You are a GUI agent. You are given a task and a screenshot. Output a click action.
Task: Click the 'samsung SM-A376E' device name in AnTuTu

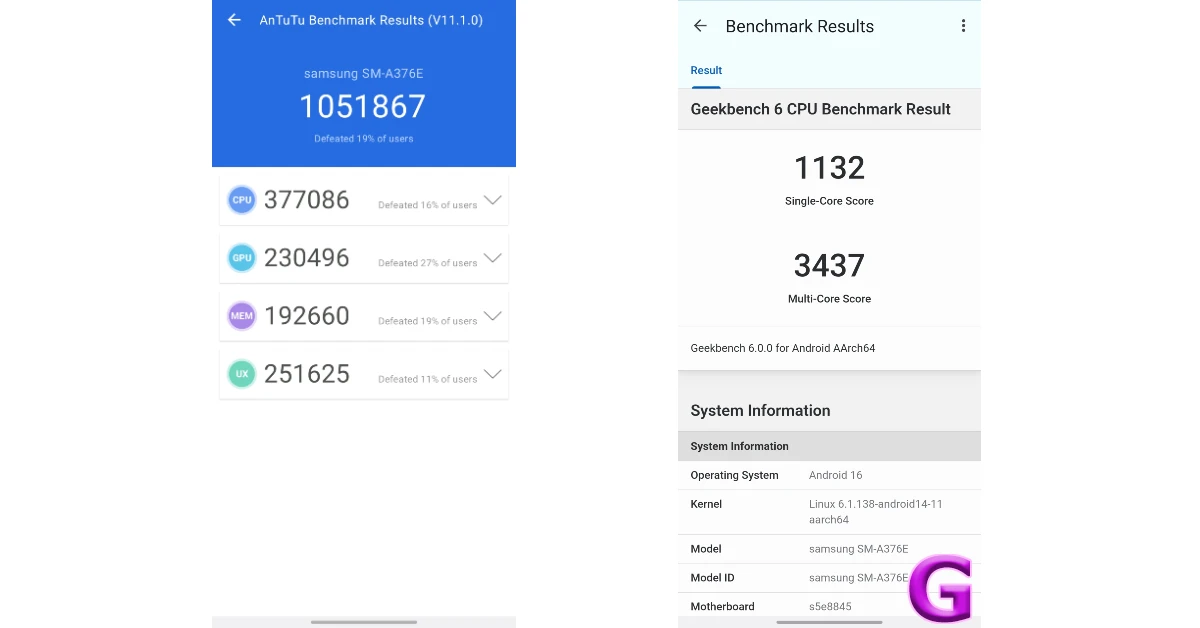coord(363,74)
